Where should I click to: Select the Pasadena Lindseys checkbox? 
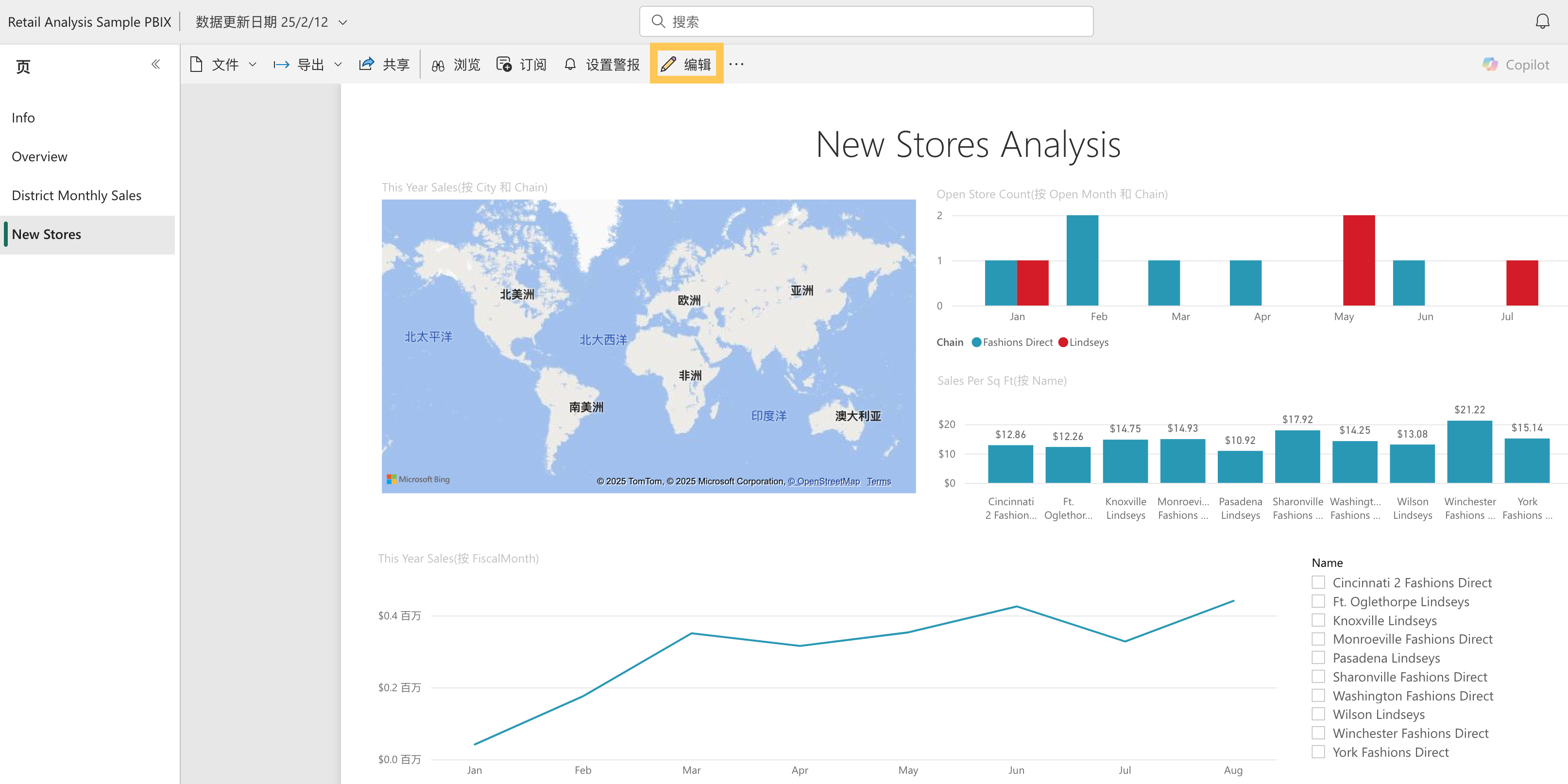pos(1318,657)
